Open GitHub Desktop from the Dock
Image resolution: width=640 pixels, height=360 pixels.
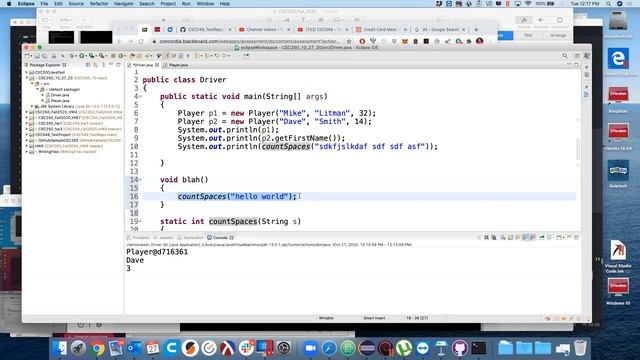coord(460,348)
